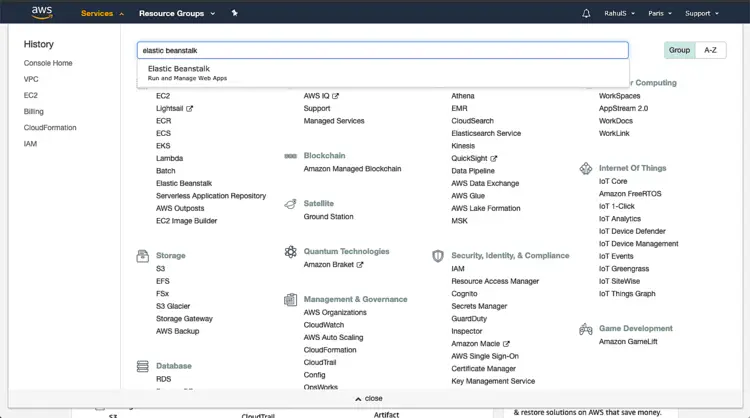Click the Internet Of Things icon
The width and height of the screenshot is (750, 418).
(586, 169)
